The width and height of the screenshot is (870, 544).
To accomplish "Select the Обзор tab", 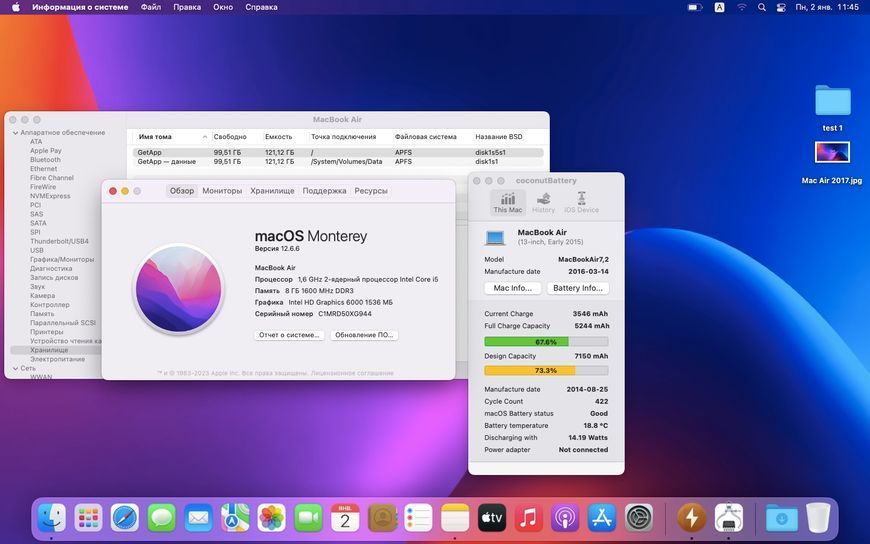I will point(181,190).
